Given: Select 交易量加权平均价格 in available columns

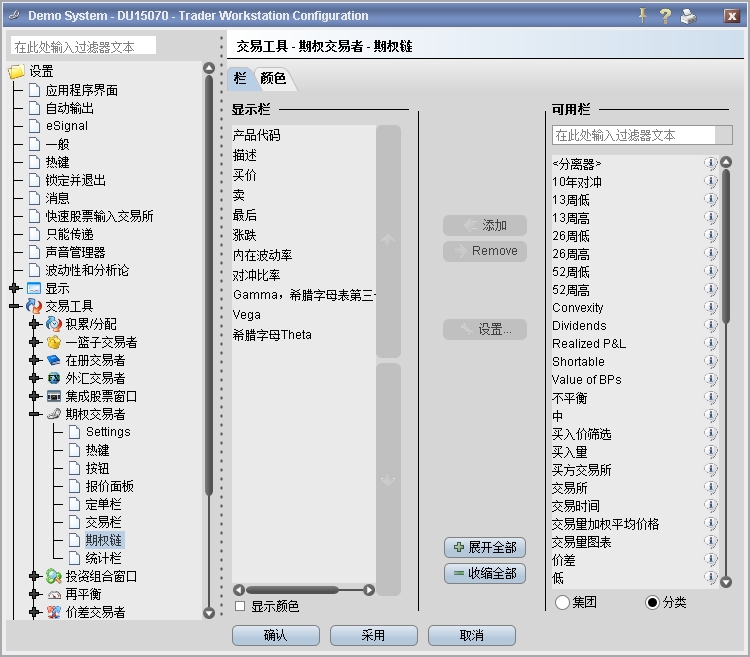Looking at the screenshot, I should (606, 524).
